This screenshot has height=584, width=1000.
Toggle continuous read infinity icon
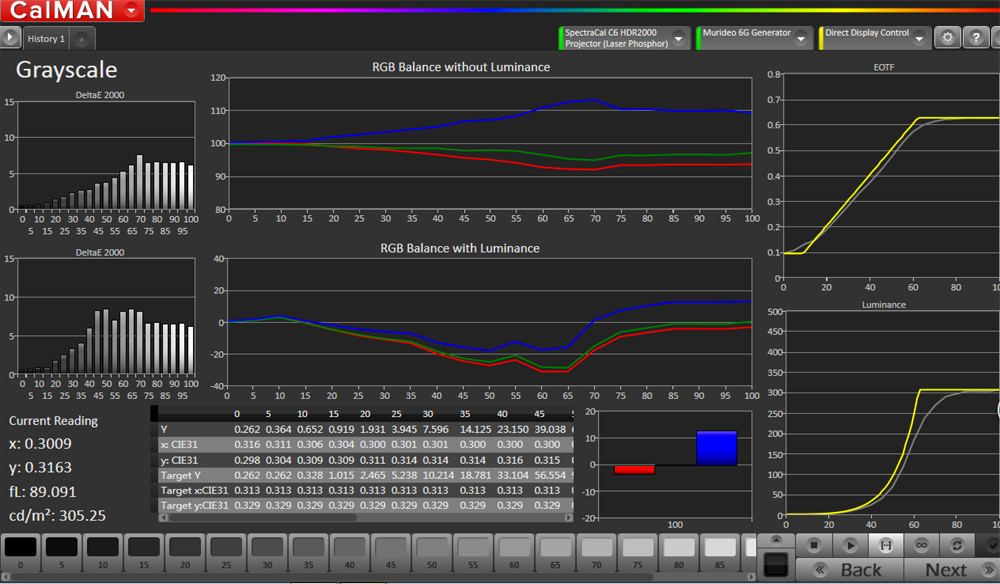pyautogui.click(x=922, y=545)
